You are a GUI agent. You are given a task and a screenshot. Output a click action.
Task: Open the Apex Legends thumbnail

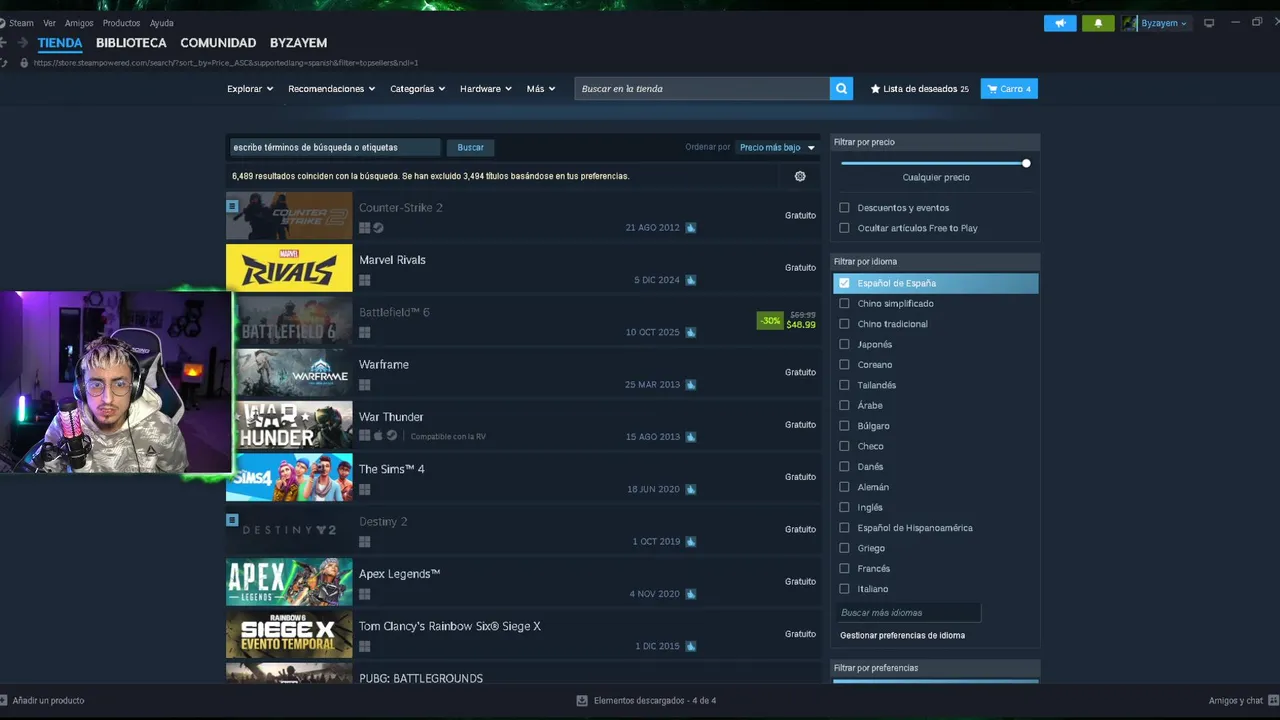[x=289, y=582]
